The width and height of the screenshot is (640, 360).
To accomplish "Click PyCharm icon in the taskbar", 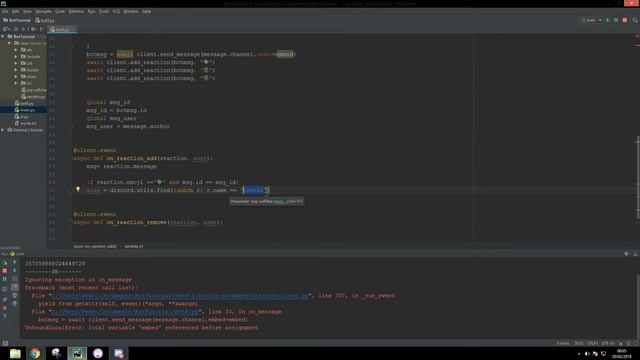I will click(x=77, y=353).
